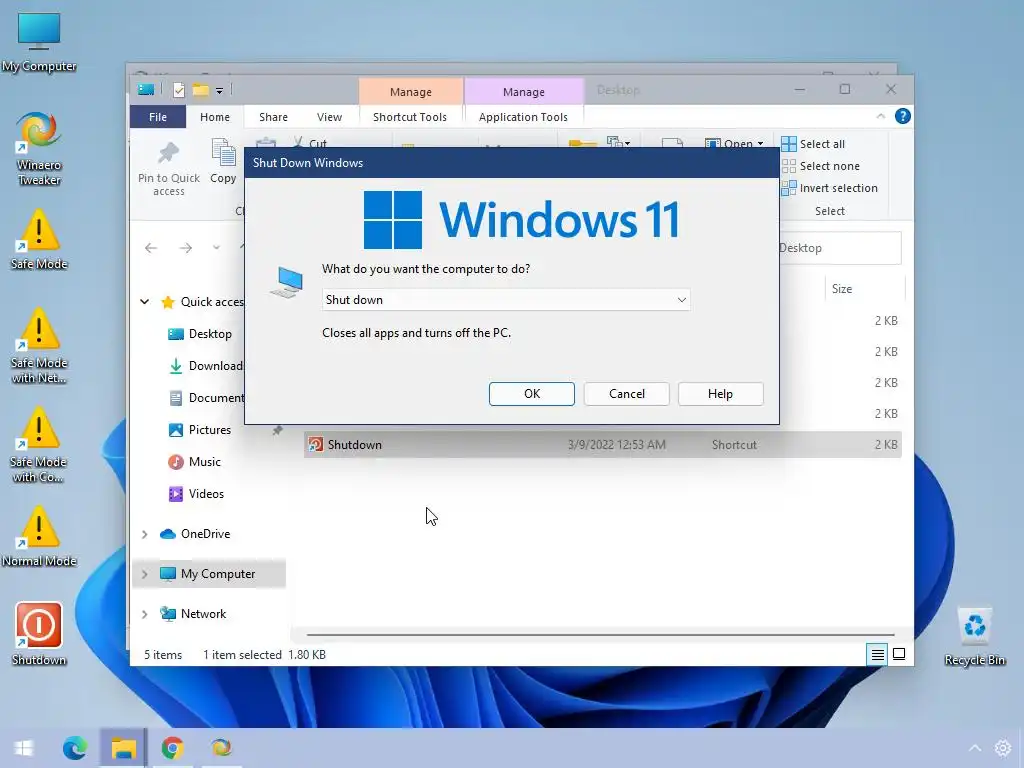Viewport: 1024px width, 768px height.
Task: Switch to the View ribbon tab
Action: tap(329, 117)
